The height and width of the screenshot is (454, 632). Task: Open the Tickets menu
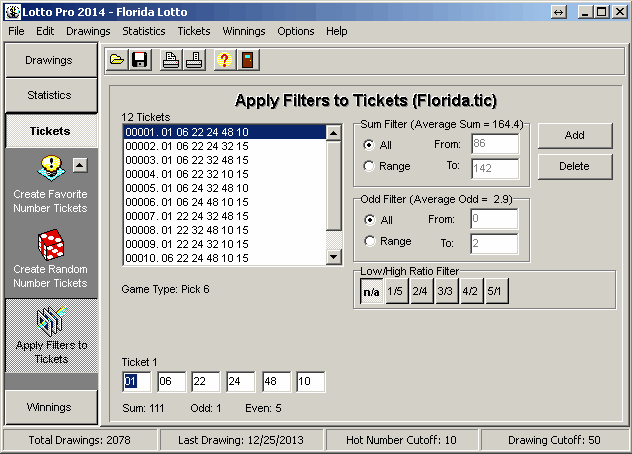[194, 31]
